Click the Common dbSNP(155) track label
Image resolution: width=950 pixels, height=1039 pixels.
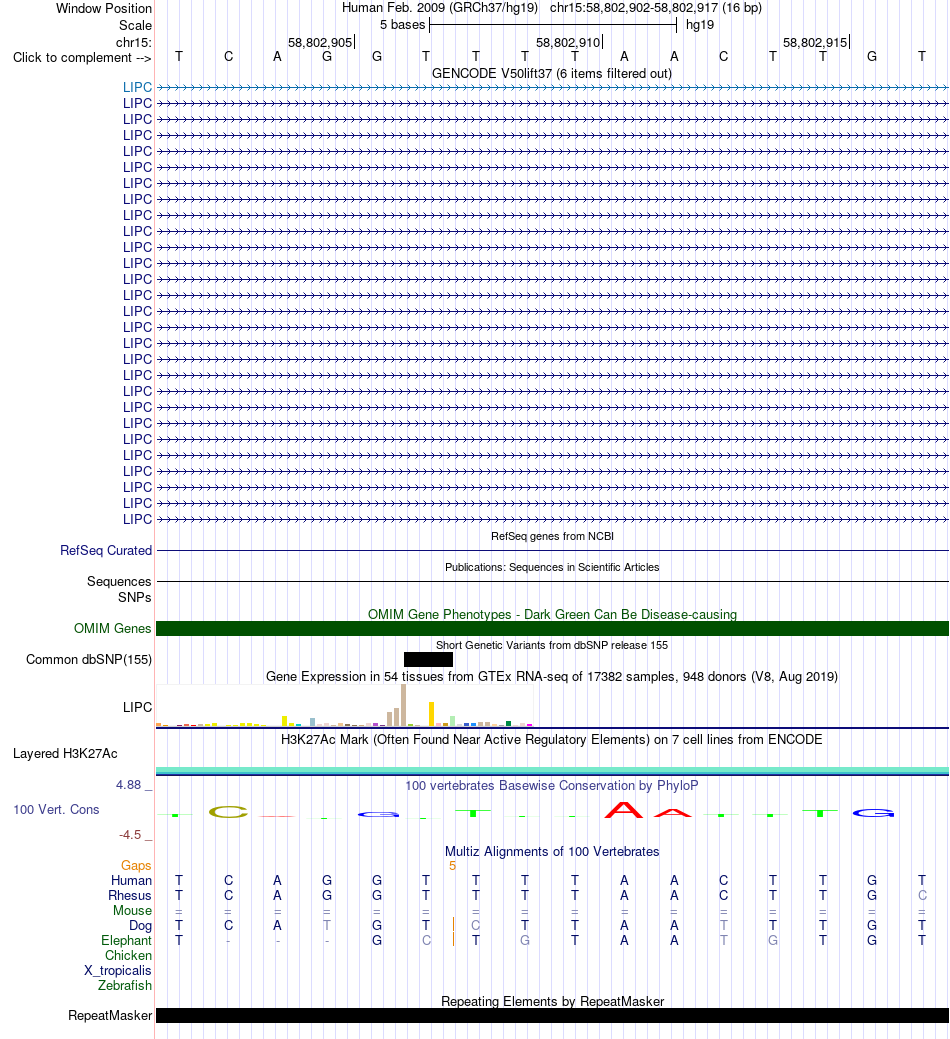(x=89, y=659)
